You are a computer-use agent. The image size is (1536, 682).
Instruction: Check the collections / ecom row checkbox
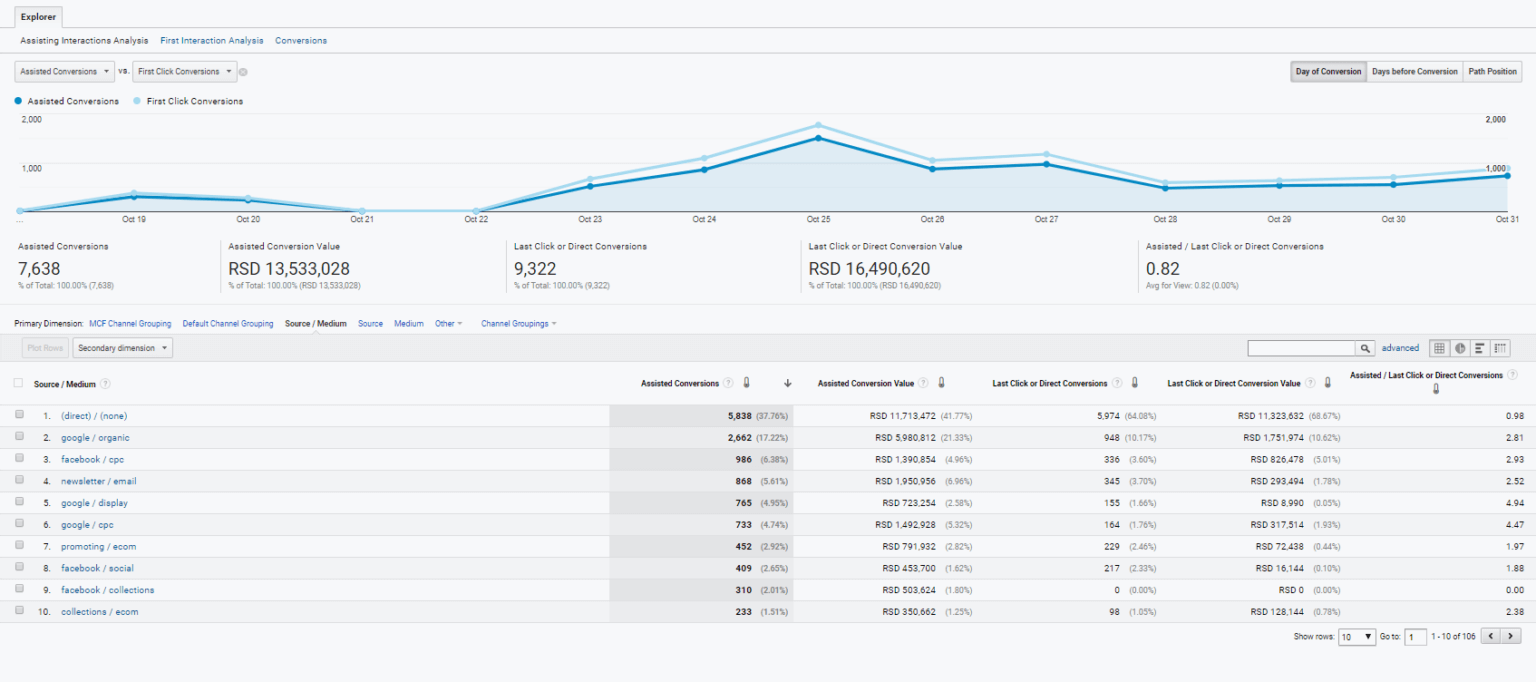tap(19, 611)
